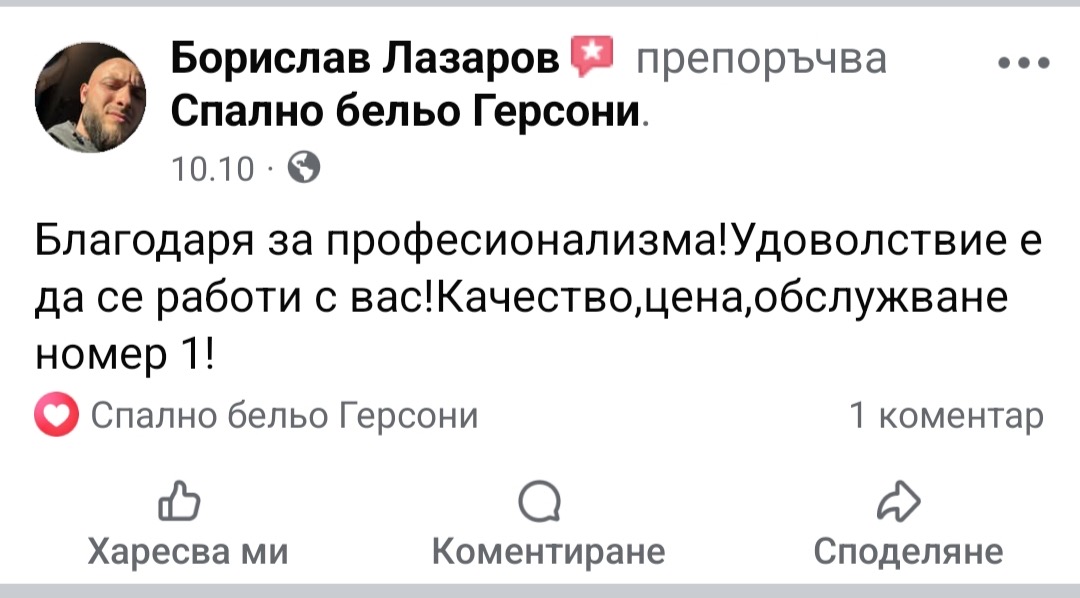Click the comment speech bubble icon
This screenshot has width=1080, height=598.
coord(547,503)
